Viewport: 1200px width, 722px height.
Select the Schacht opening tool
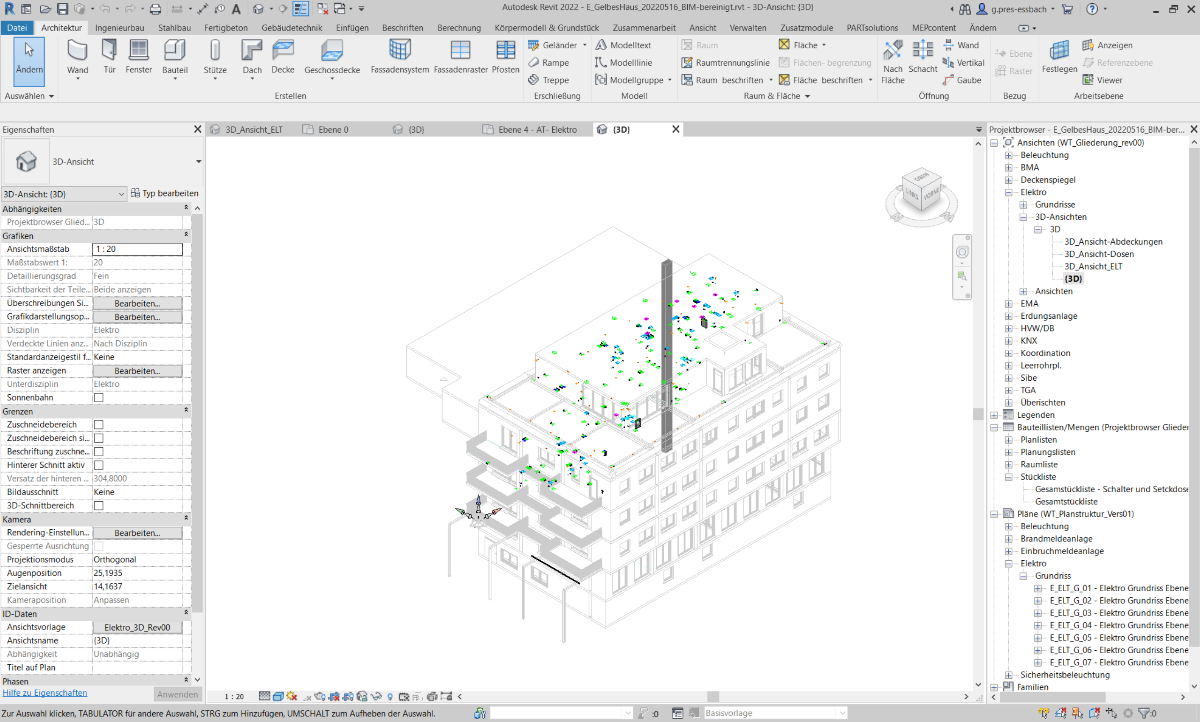click(x=923, y=57)
